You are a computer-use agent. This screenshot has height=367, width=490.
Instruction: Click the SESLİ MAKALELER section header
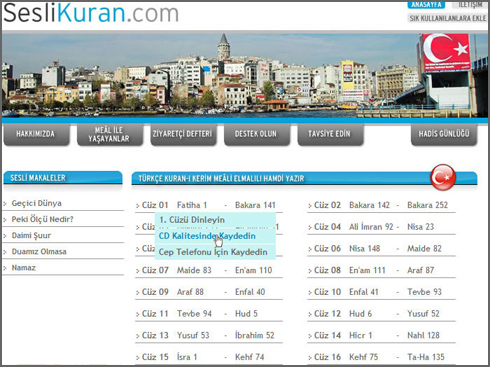tap(63, 178)
